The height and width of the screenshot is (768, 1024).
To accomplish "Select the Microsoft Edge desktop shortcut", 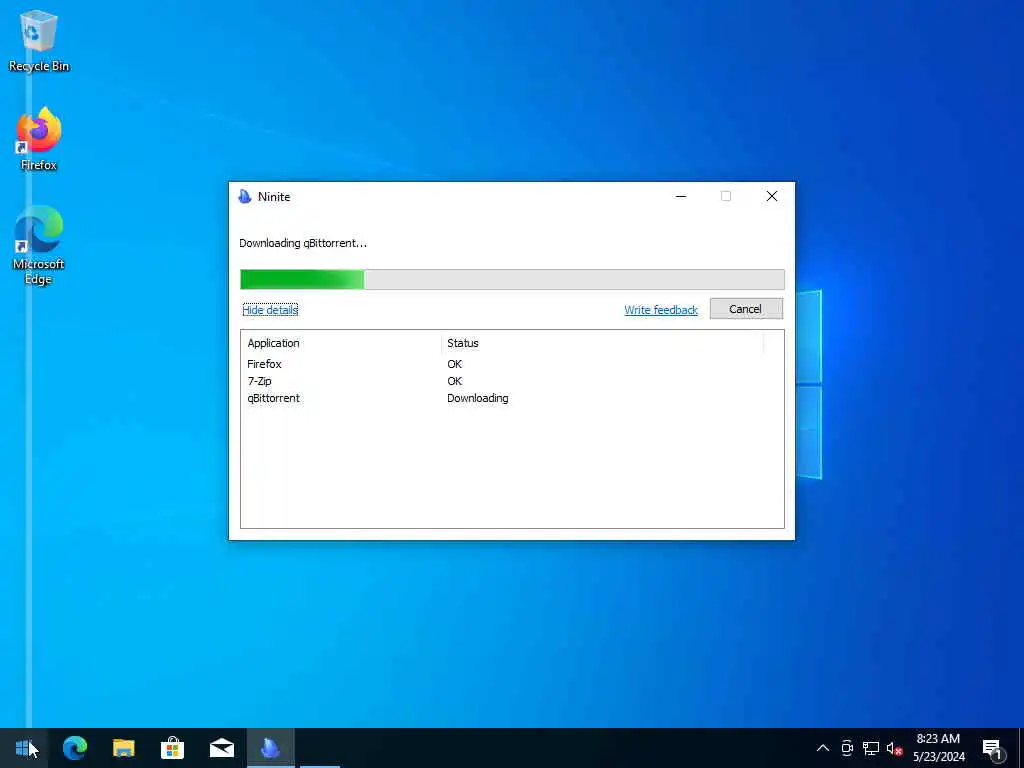I will click(39, 245).
